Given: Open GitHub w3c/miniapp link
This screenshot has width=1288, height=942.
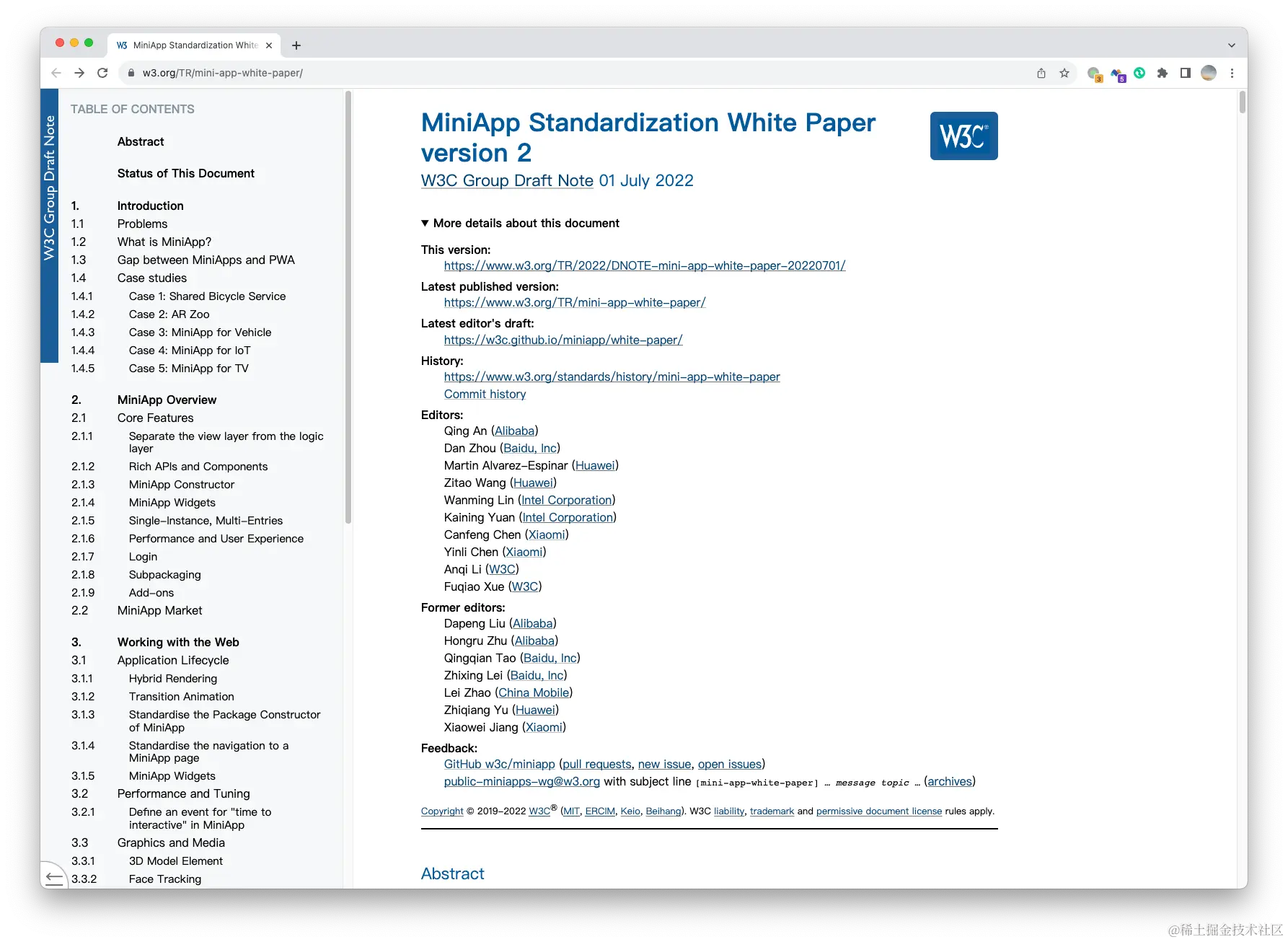Looking at the screenshot, I should [x=500, y=765].
